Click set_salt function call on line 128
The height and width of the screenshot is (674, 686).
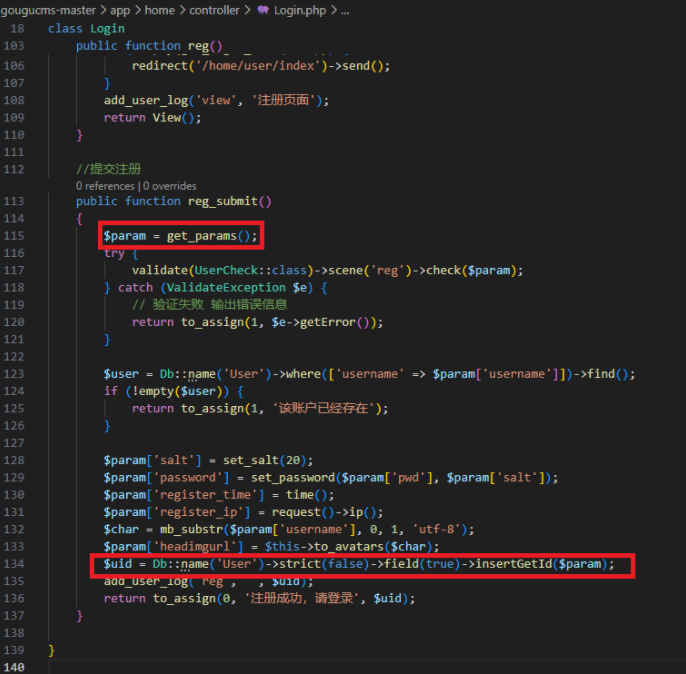pyautogui.click(x=253, y=460)
